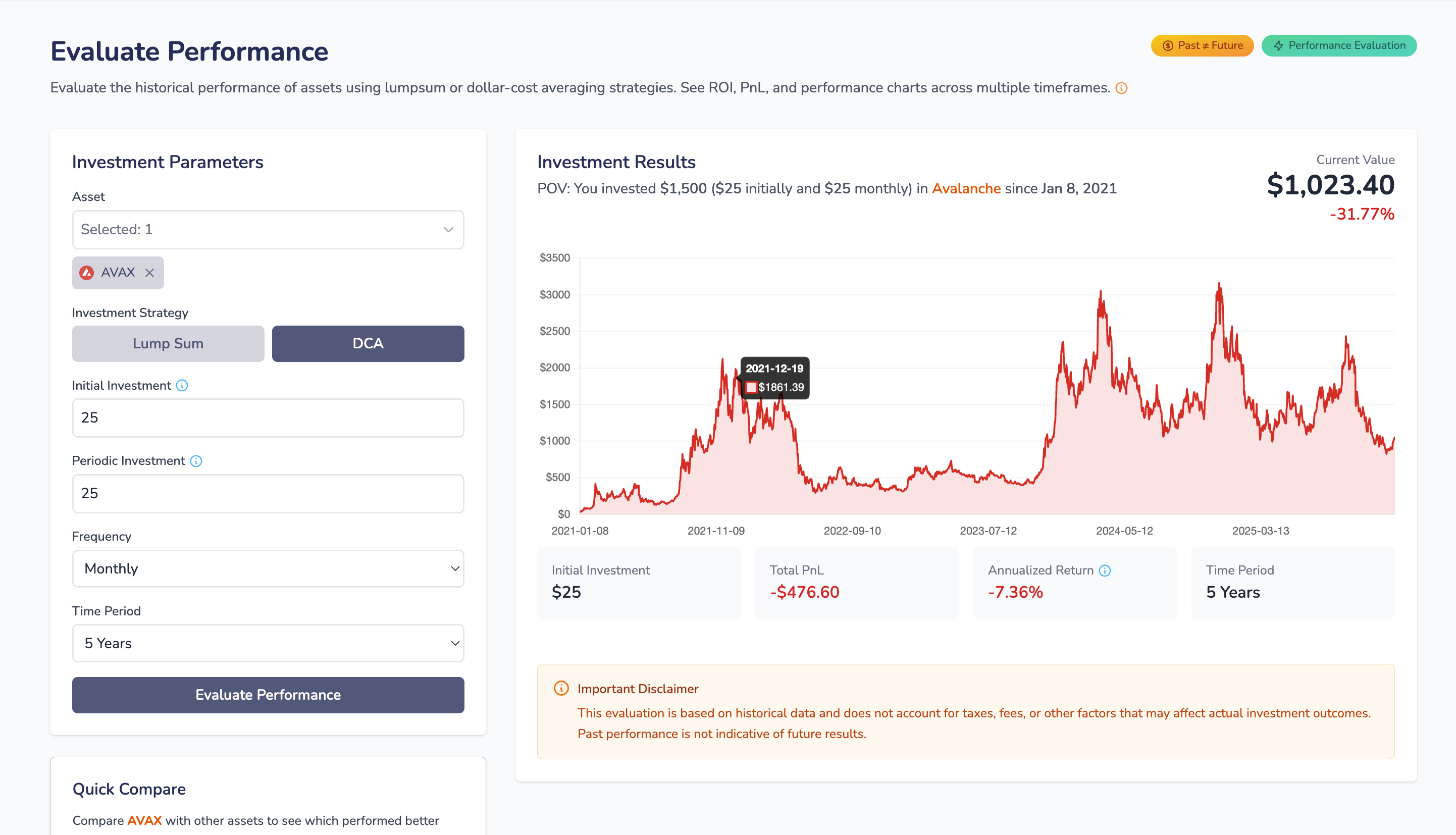Click lightning icon in Performance Evaluation badge
Screen dimensions: 1456x835
pos(1278,46)
